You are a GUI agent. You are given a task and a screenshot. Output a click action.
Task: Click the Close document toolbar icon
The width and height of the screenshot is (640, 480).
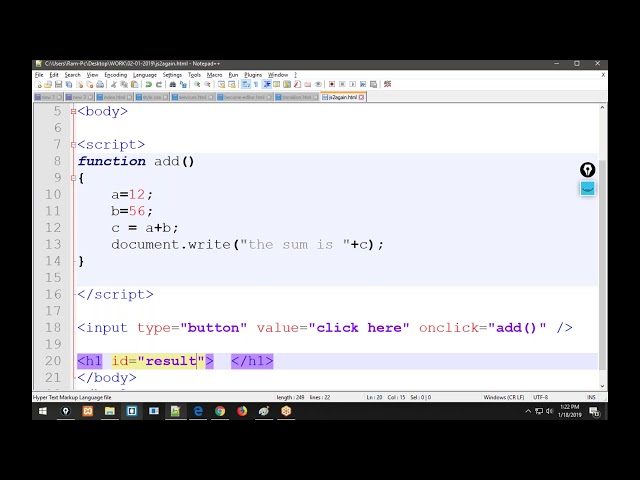tap(80, 84)
